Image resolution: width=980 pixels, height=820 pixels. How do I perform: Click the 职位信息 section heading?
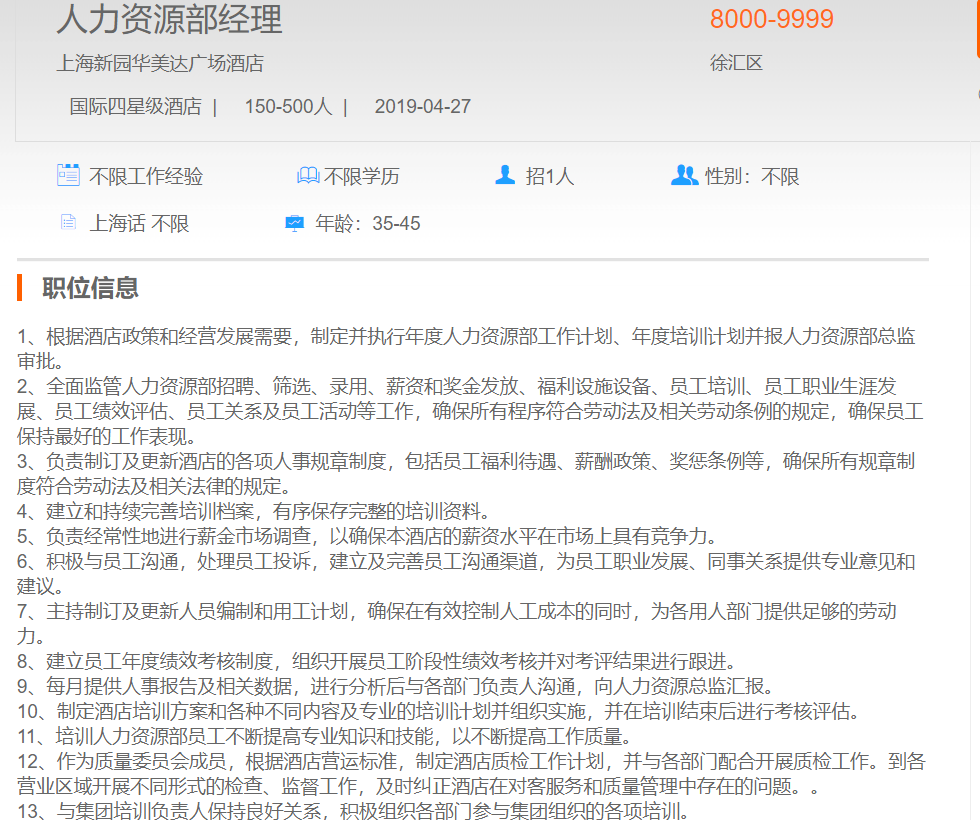tap(90, 288)
